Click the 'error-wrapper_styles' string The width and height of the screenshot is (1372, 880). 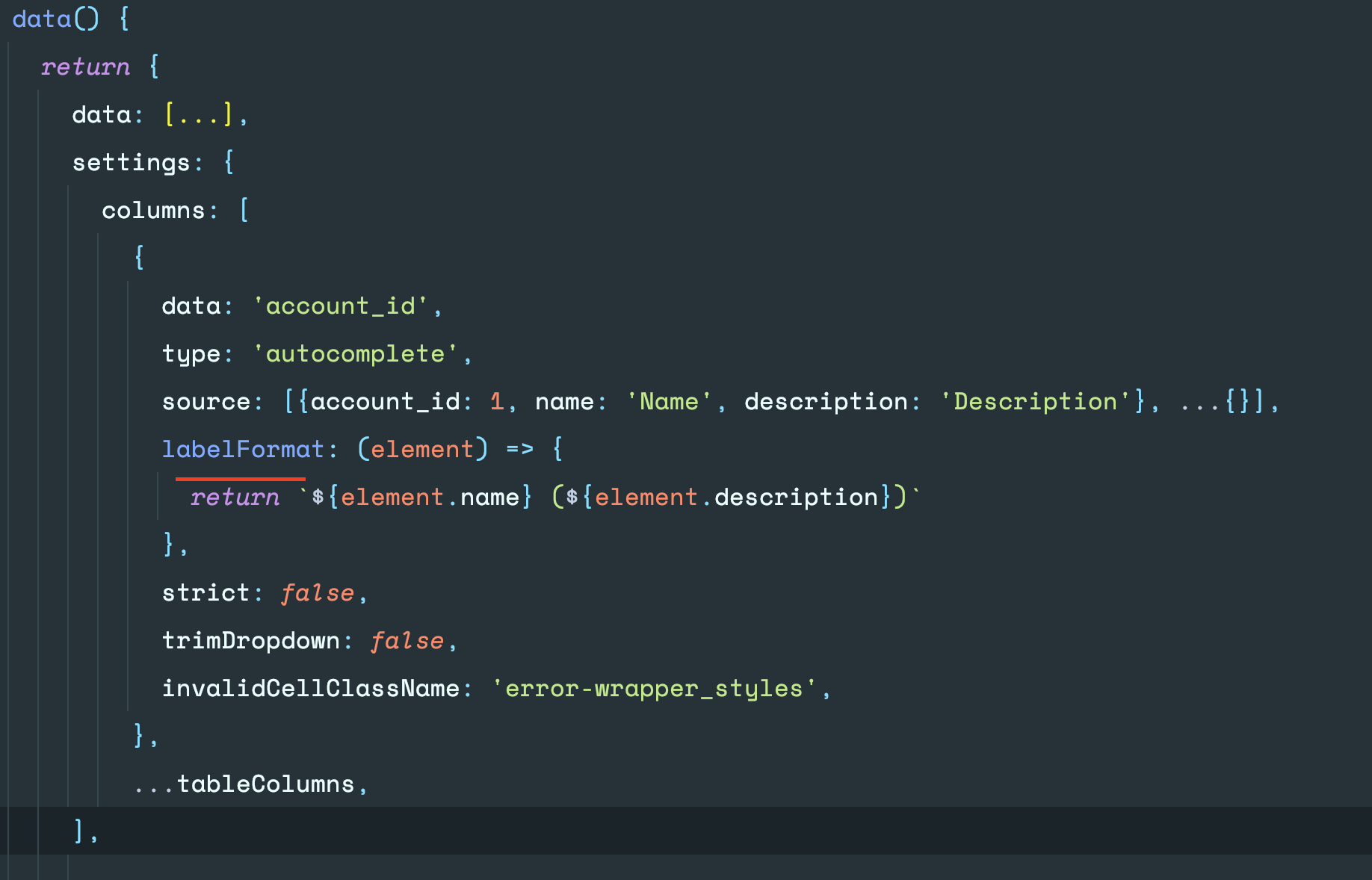[x=654, y=688]
